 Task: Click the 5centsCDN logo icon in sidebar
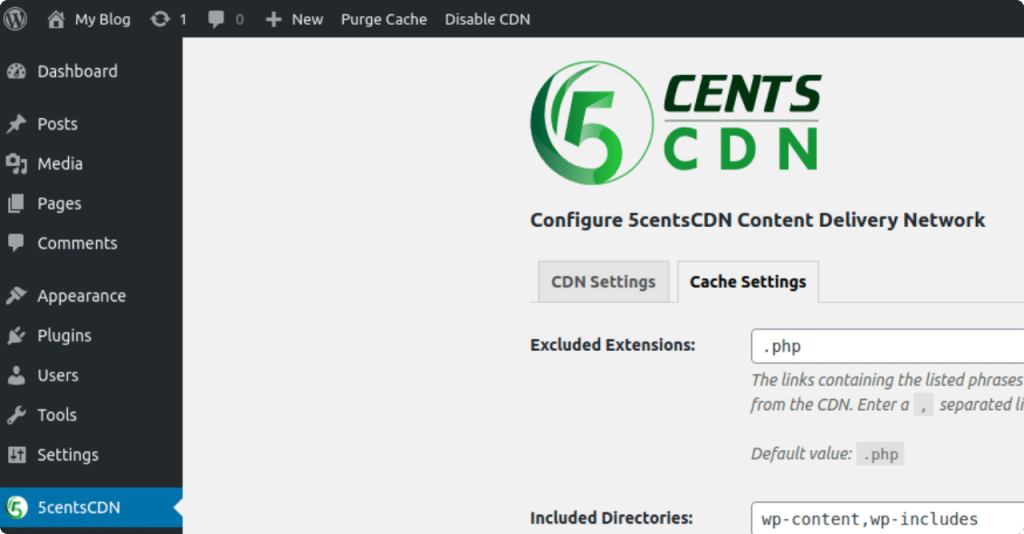click(x=16, y=507)
